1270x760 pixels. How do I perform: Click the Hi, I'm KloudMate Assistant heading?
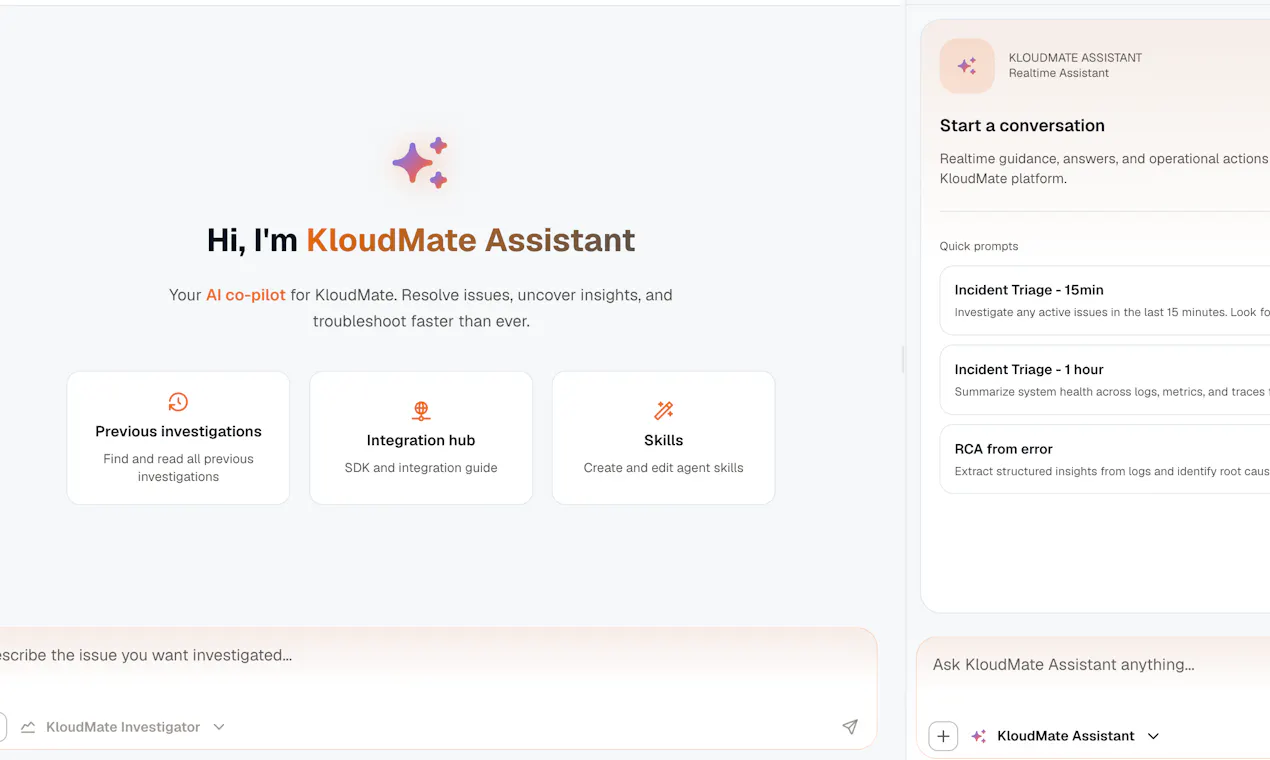tap(421, 240)
